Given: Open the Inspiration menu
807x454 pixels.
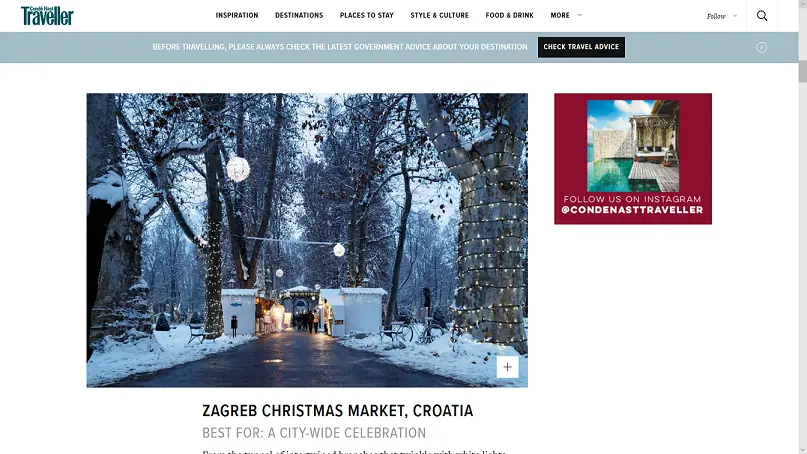Looking at the screenshot, I should (237, 15).
